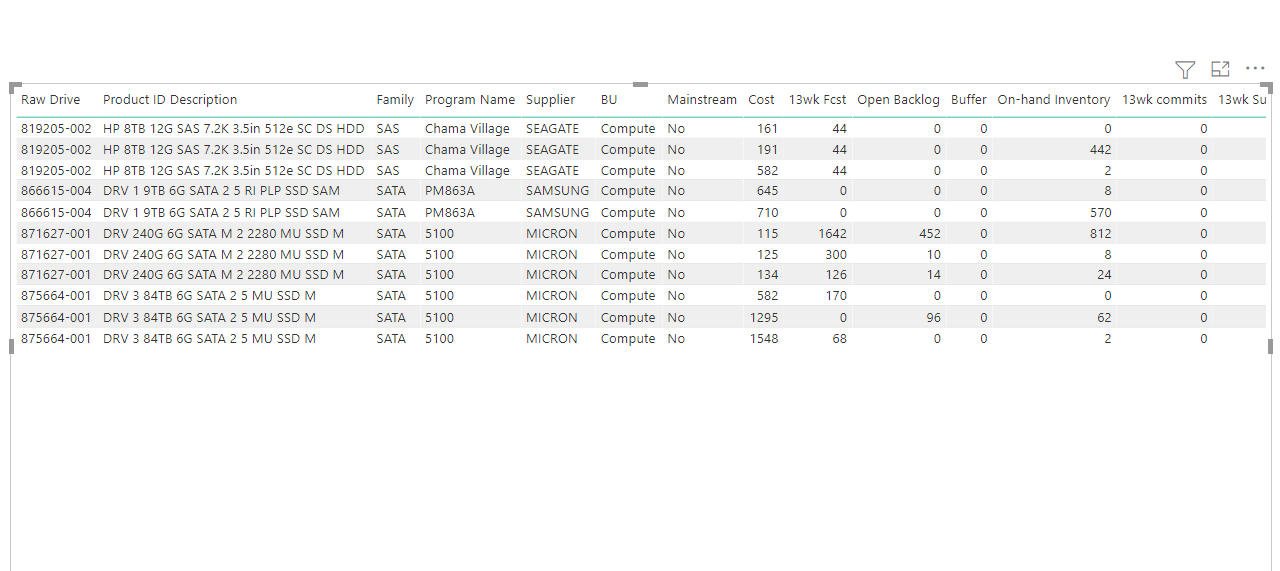Click on-hand inventory value 442
This screenshot has height=571, width=1280.
tap(1100, 150)
